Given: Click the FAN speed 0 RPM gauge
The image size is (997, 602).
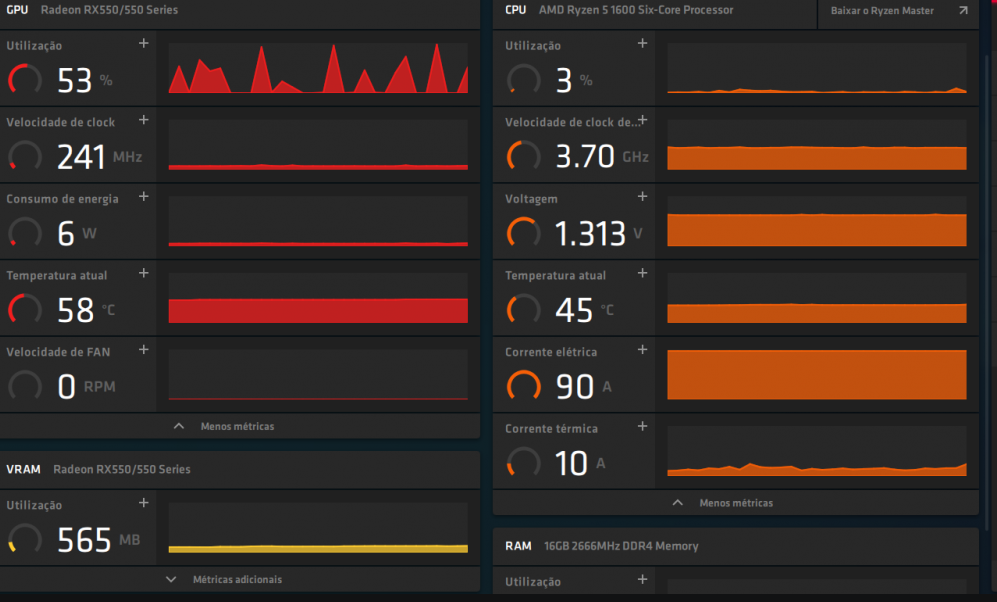Looking at the screenshot, I should [x=25, y=386].
